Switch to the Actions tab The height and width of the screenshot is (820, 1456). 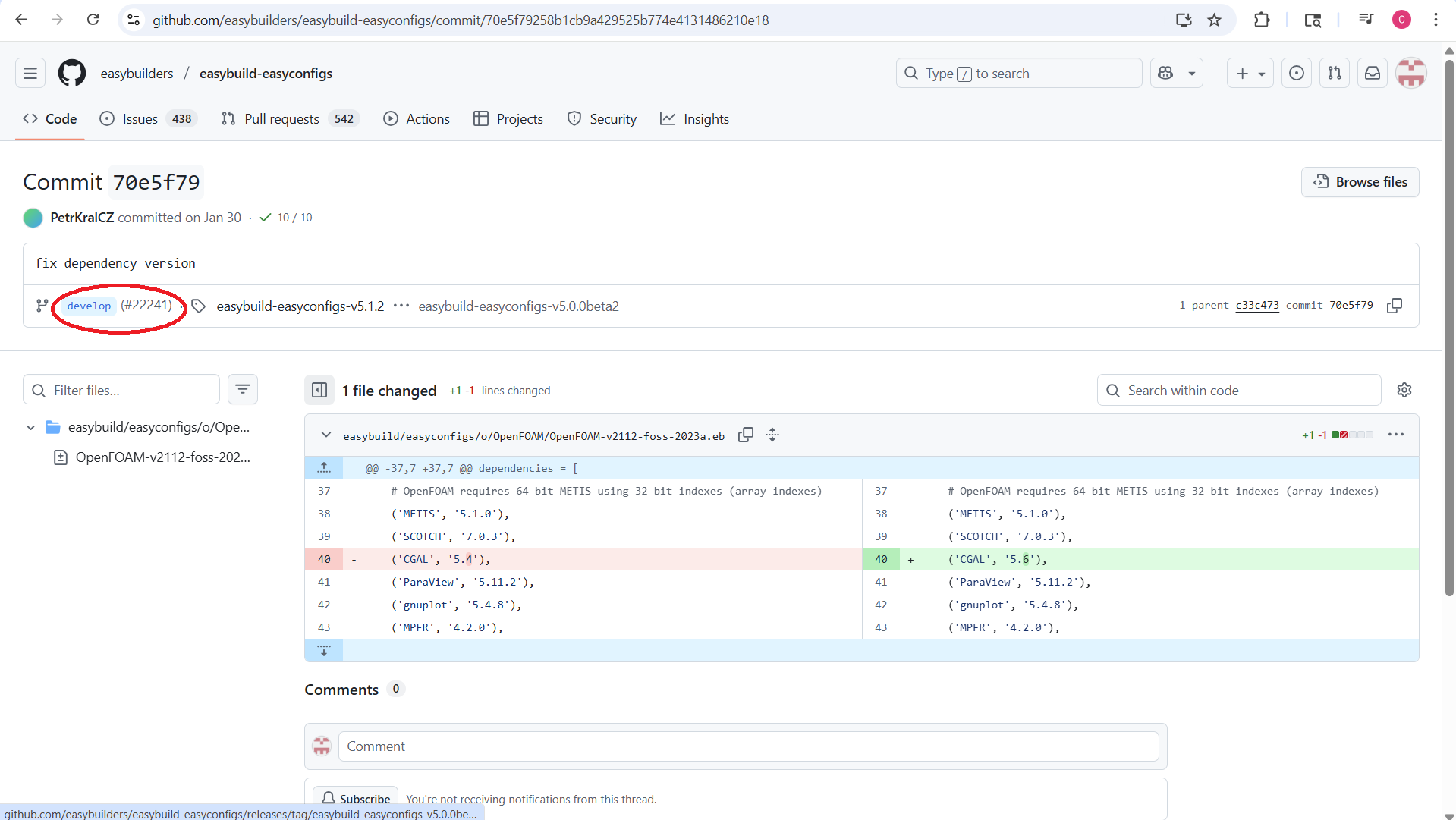[x=416, y=118]
